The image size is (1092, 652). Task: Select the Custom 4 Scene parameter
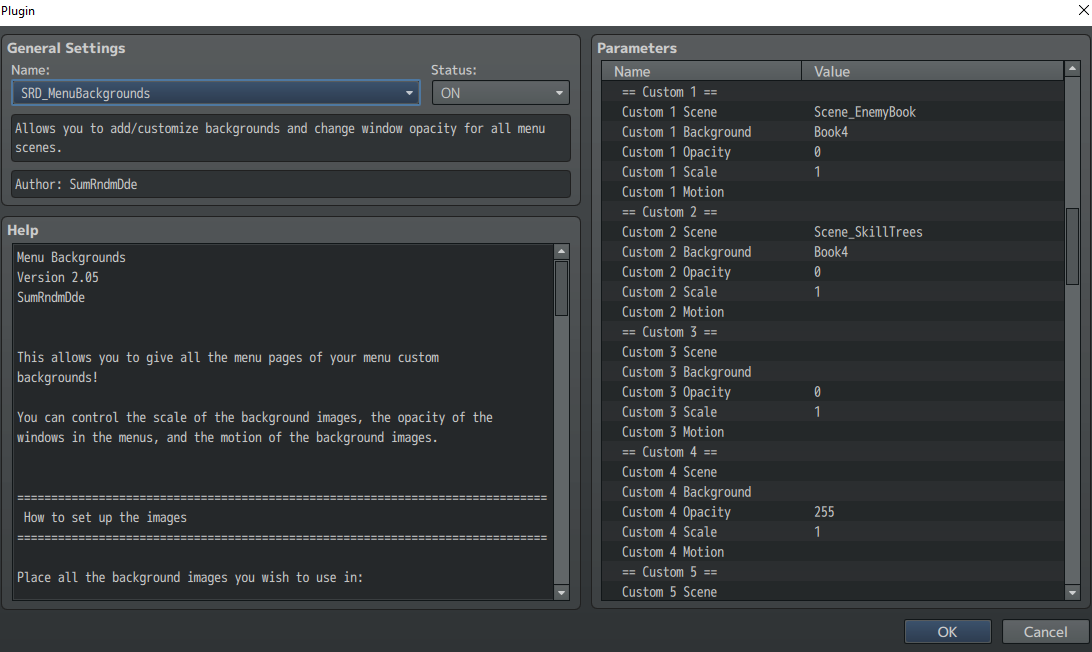[833, 472]
